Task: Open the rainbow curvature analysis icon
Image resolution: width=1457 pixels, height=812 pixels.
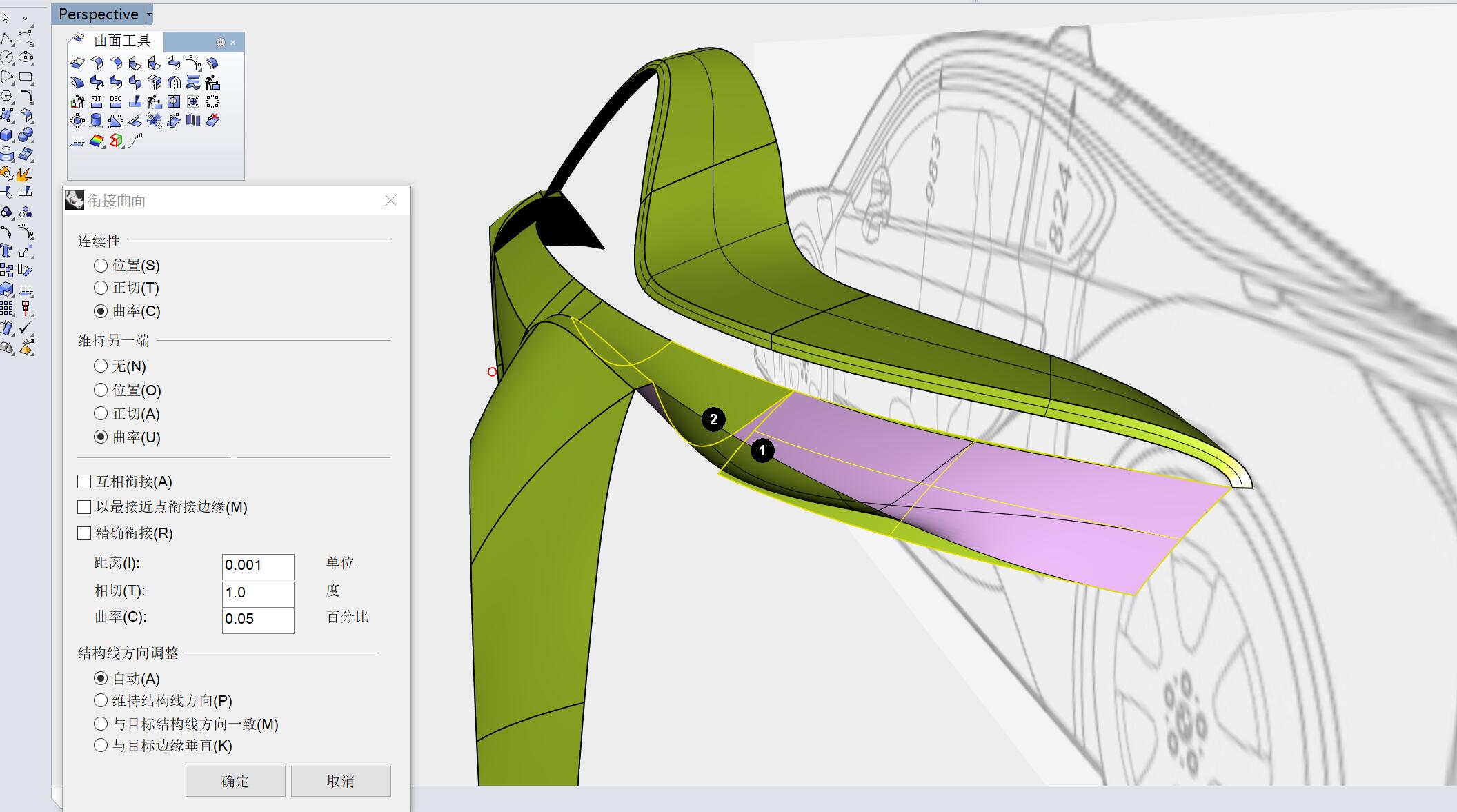Action: pyautogui.click(x=97, y=141)
